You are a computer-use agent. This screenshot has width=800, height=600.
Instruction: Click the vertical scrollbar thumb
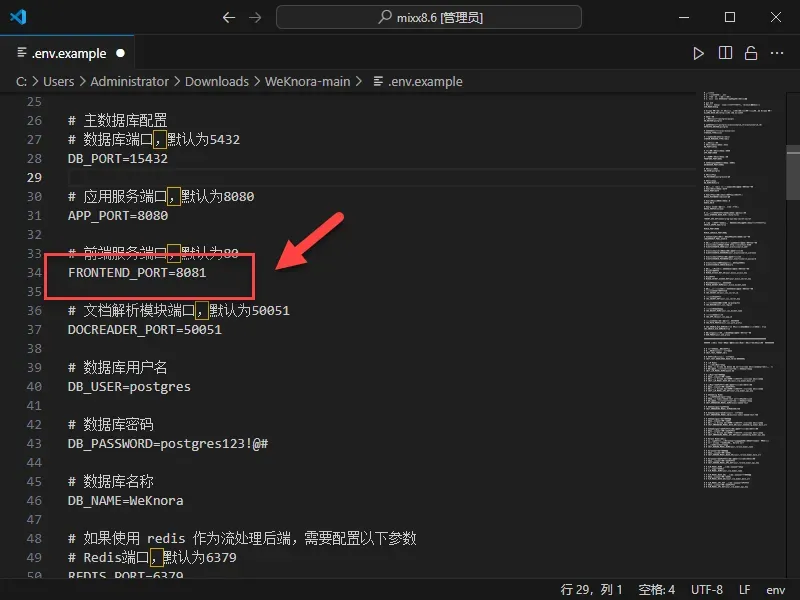792,165
